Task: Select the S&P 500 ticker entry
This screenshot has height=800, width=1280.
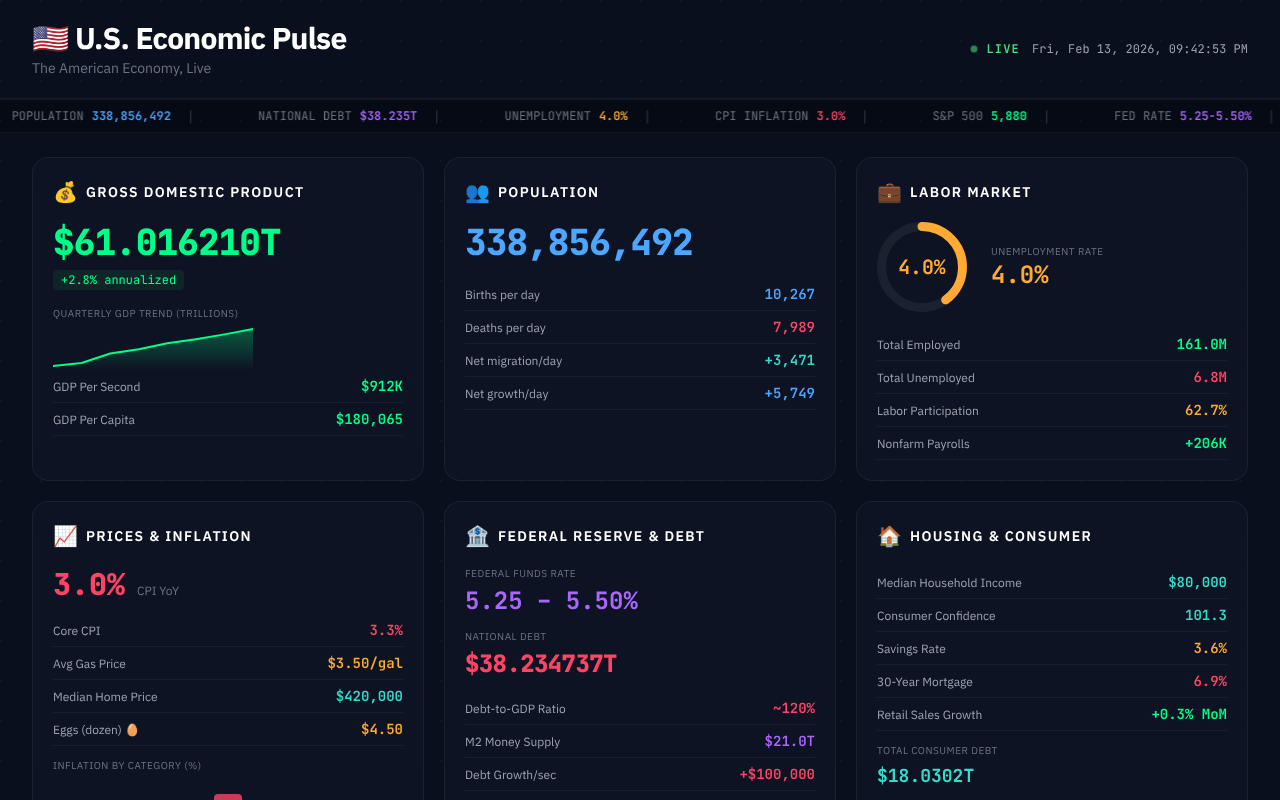Action: point(980,115)
